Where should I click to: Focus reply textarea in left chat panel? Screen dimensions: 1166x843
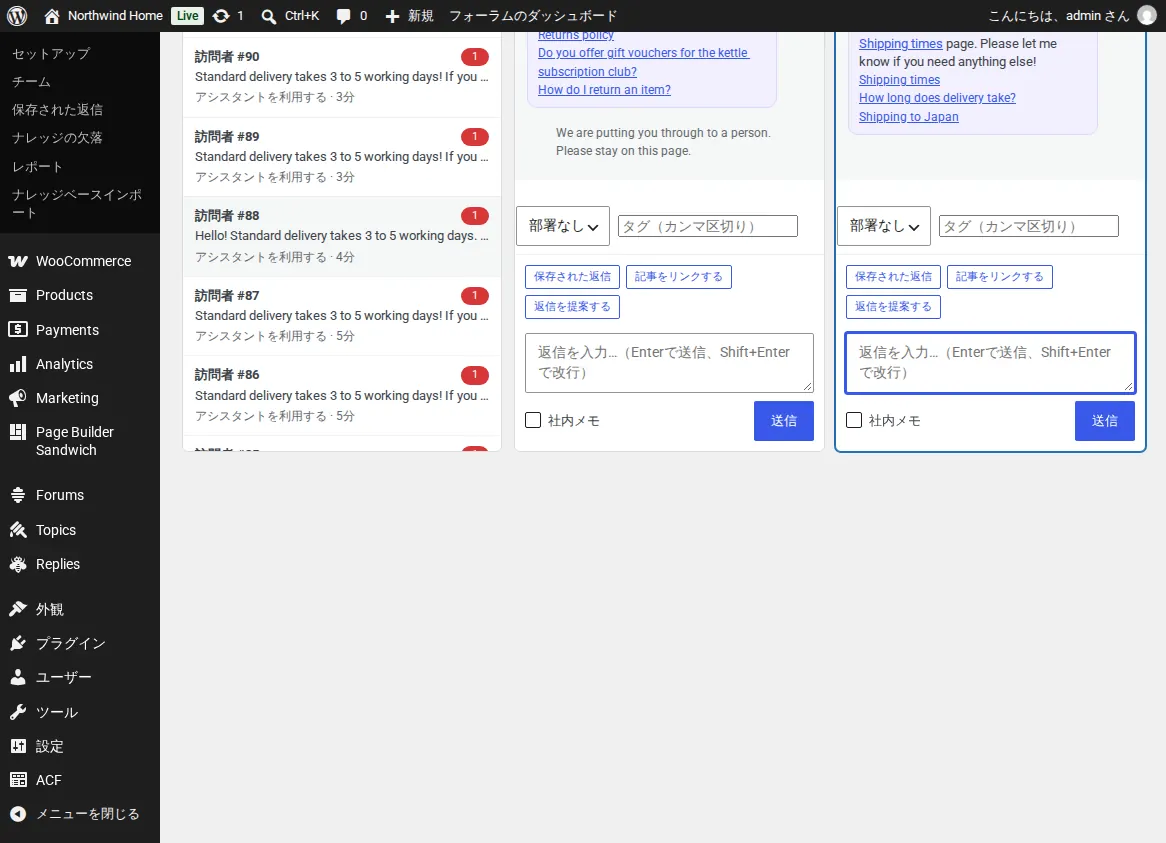coord(669,363)
